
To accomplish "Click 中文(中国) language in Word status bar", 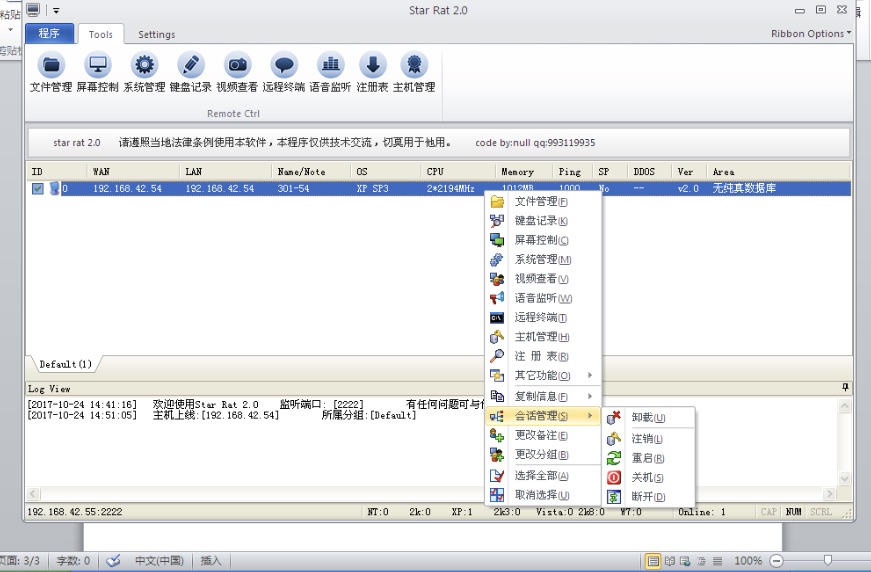I will [x=159, y=561].
